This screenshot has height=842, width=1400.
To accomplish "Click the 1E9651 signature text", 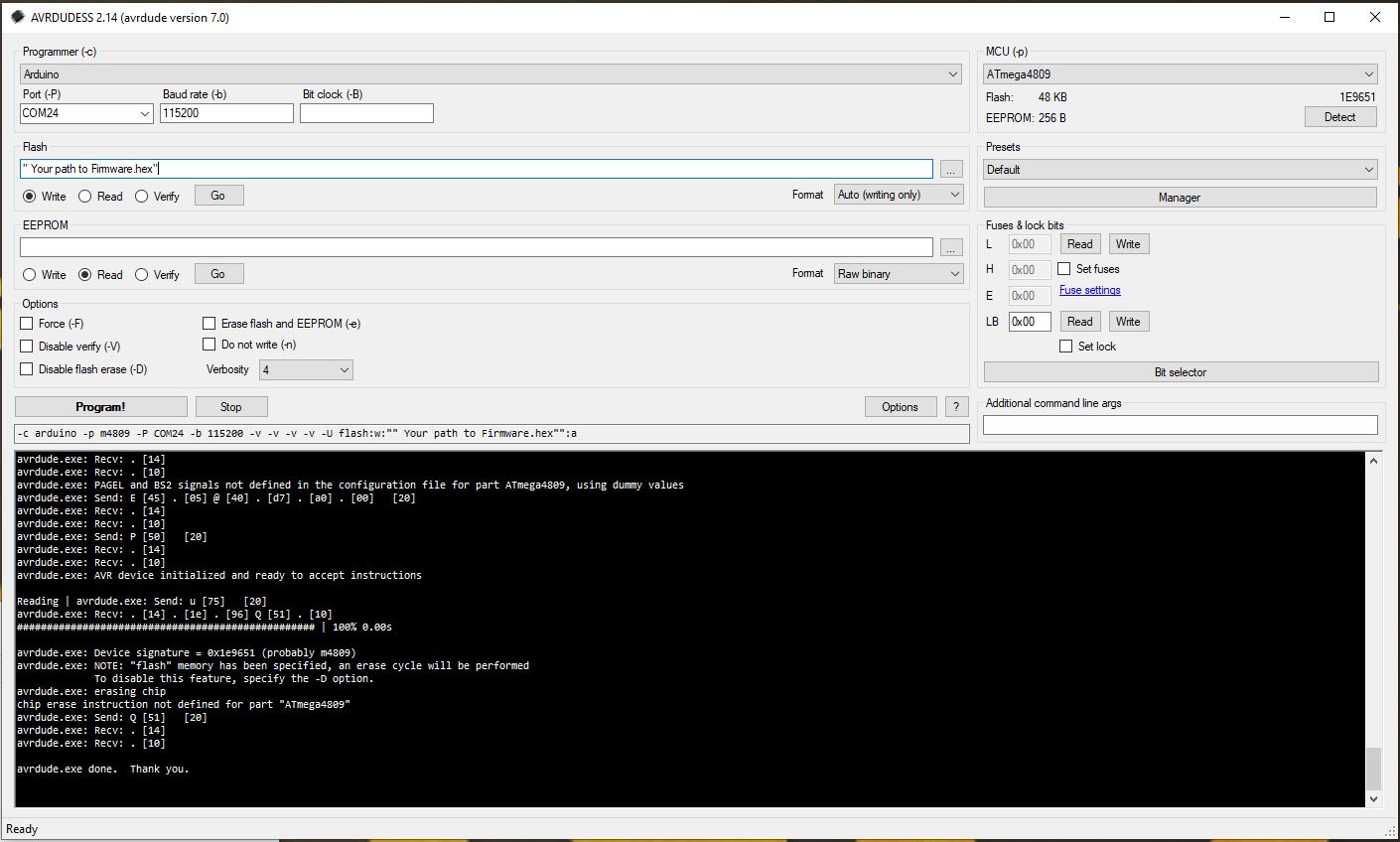I will [x=1357, y=97].
